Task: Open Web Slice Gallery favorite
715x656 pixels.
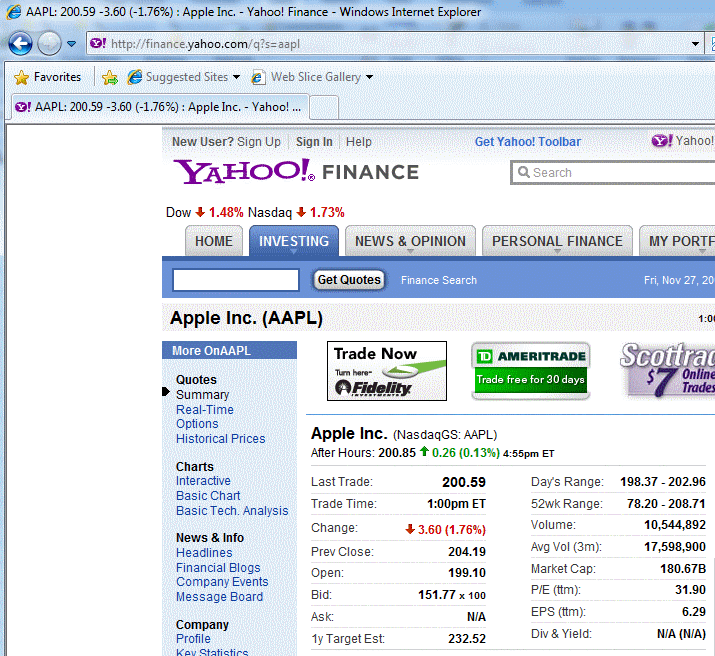Action: (306, 77)
